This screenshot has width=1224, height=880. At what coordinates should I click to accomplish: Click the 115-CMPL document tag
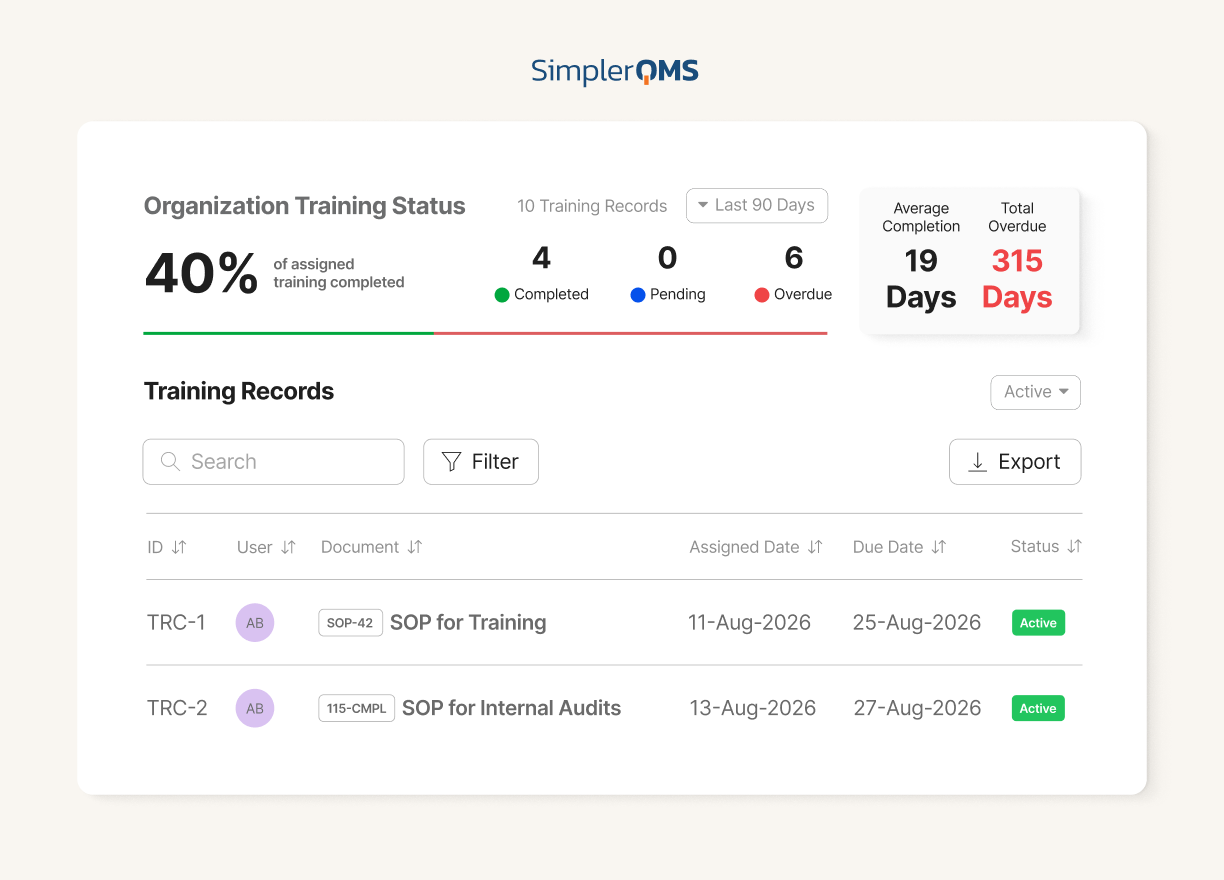(357, 708)
